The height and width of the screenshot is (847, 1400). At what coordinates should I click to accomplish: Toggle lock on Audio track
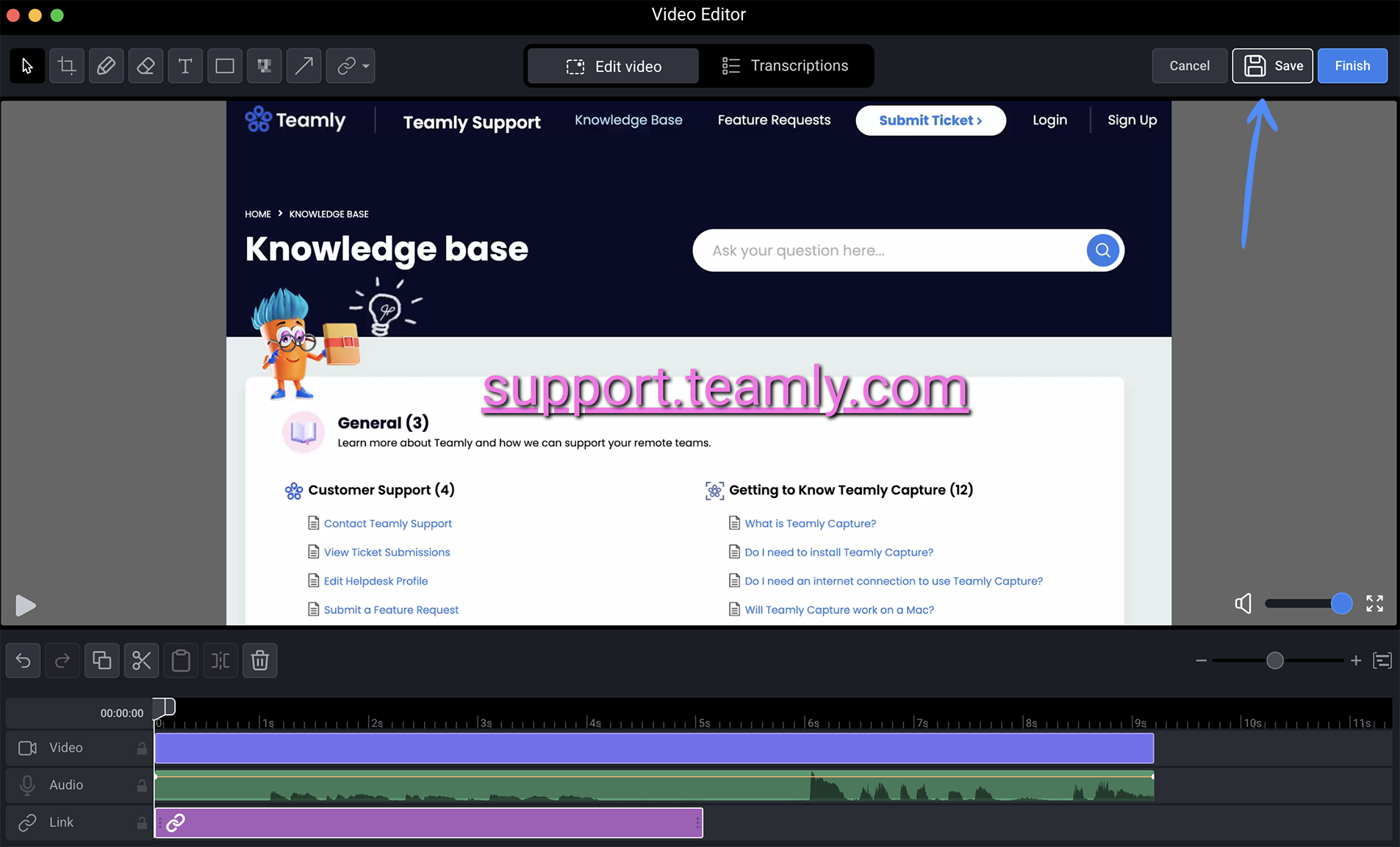141,786
